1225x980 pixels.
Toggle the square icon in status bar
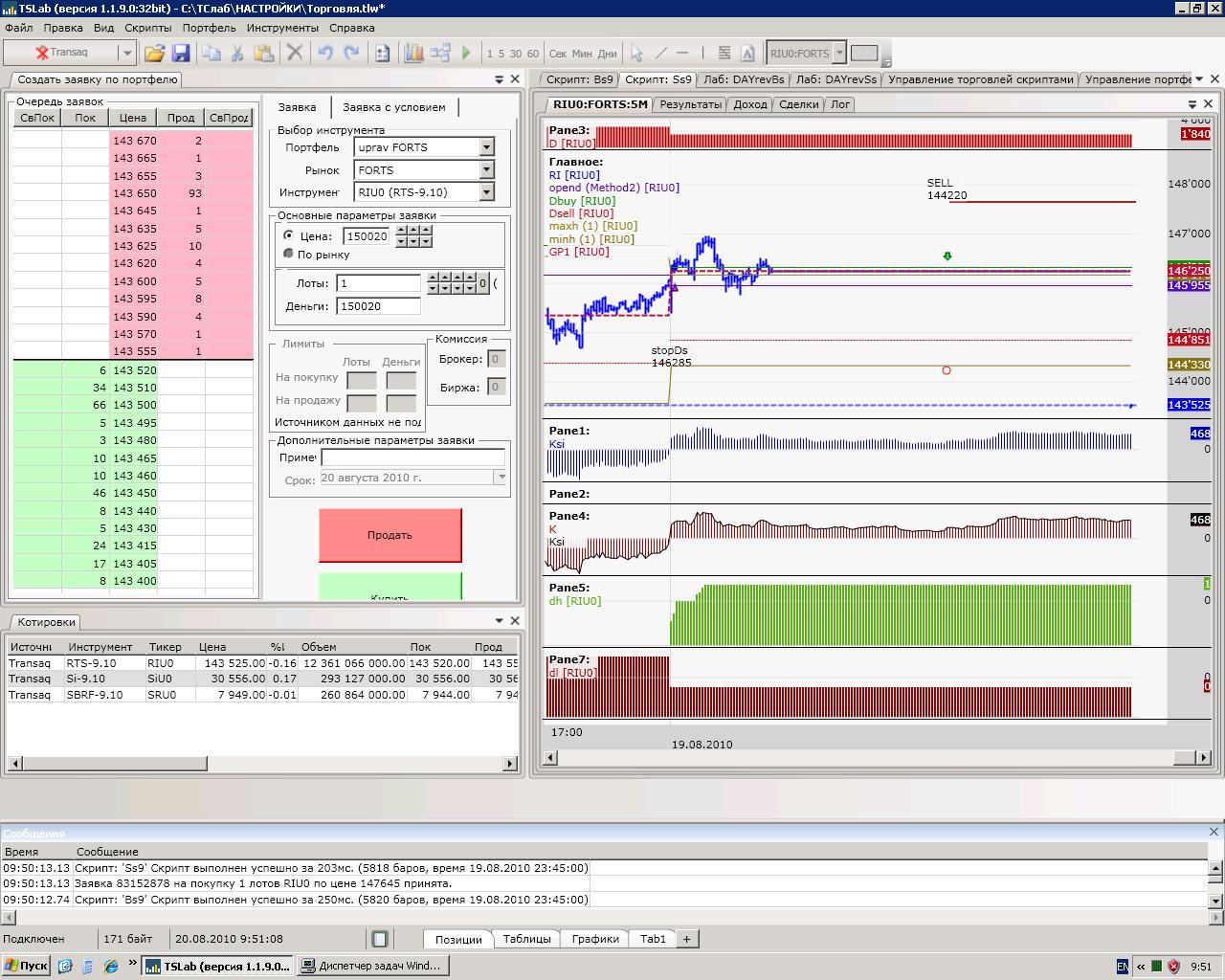point(380,939)
